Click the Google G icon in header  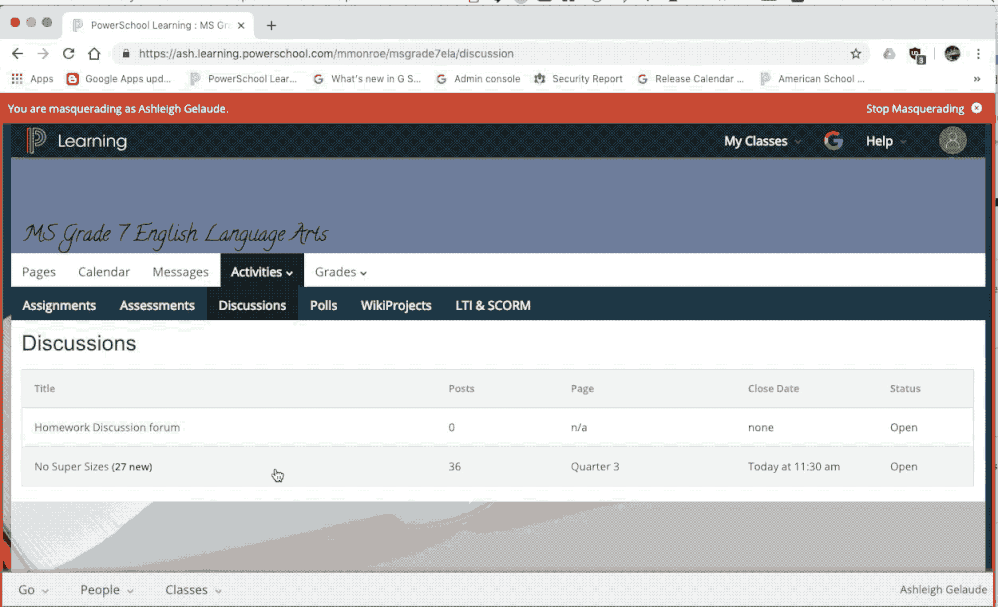tap(833, 141)
